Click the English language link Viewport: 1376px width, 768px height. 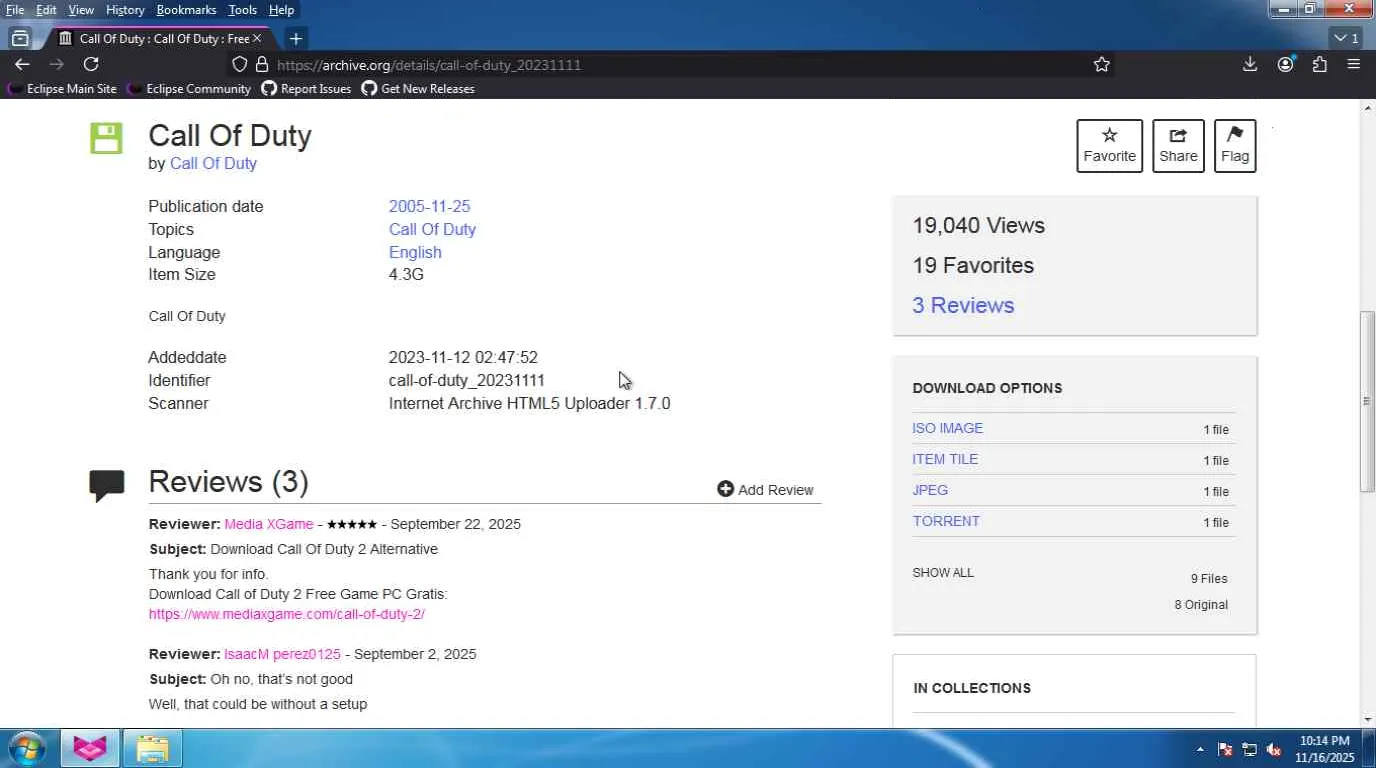click(415, 252)
